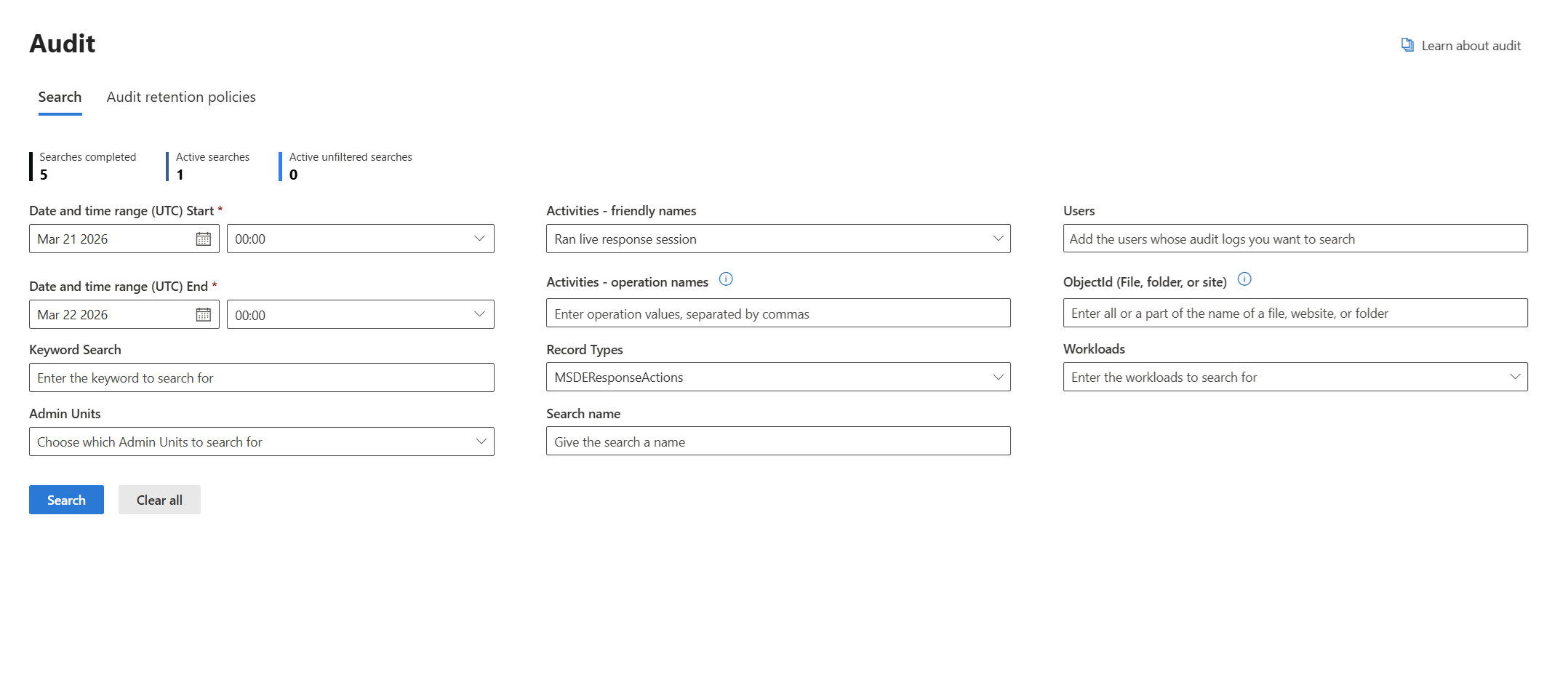
Task: Click the Activities operation names info icon
Action: point(726,279)
